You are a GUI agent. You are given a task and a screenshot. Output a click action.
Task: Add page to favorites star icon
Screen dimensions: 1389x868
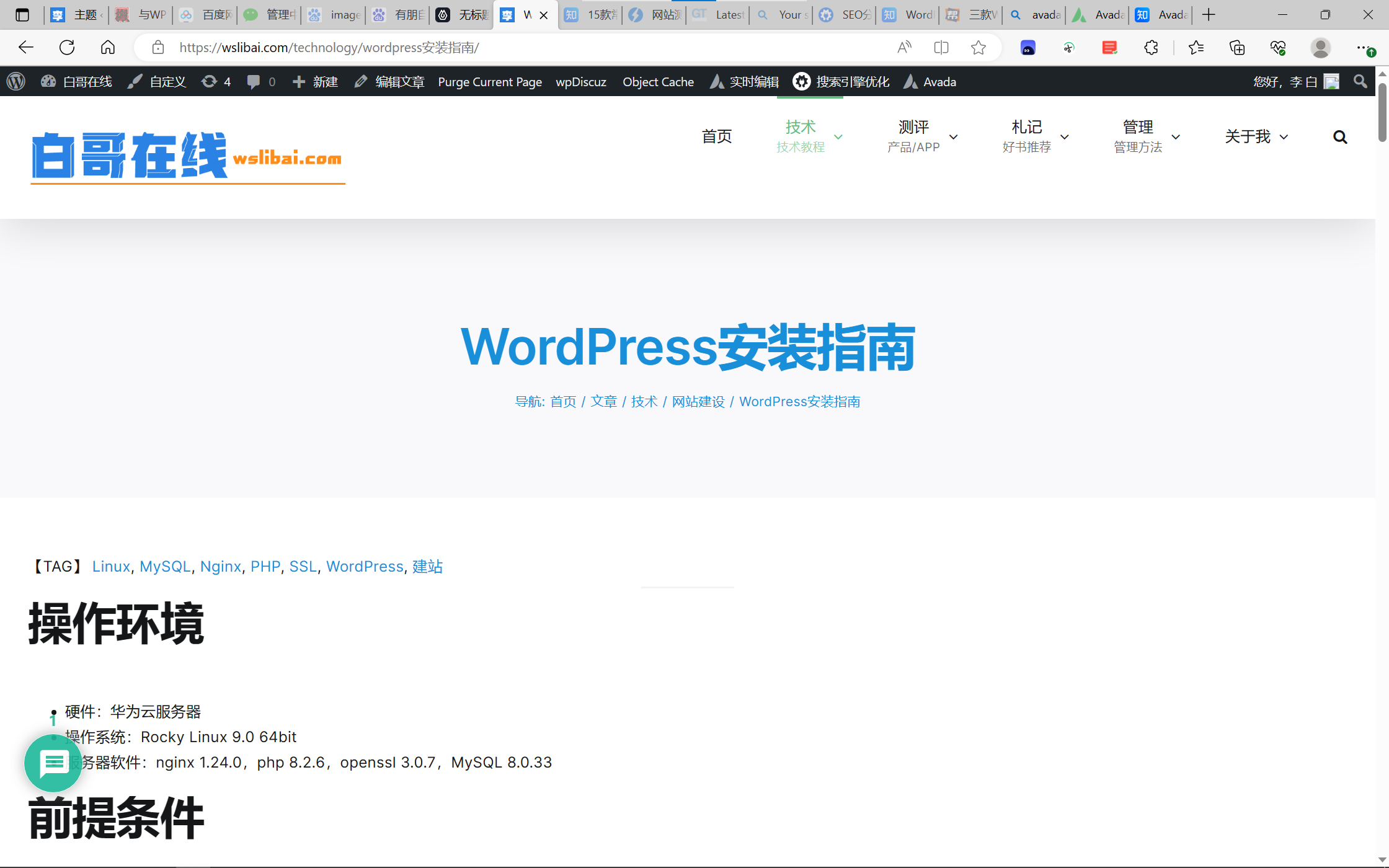coord(979,47)
